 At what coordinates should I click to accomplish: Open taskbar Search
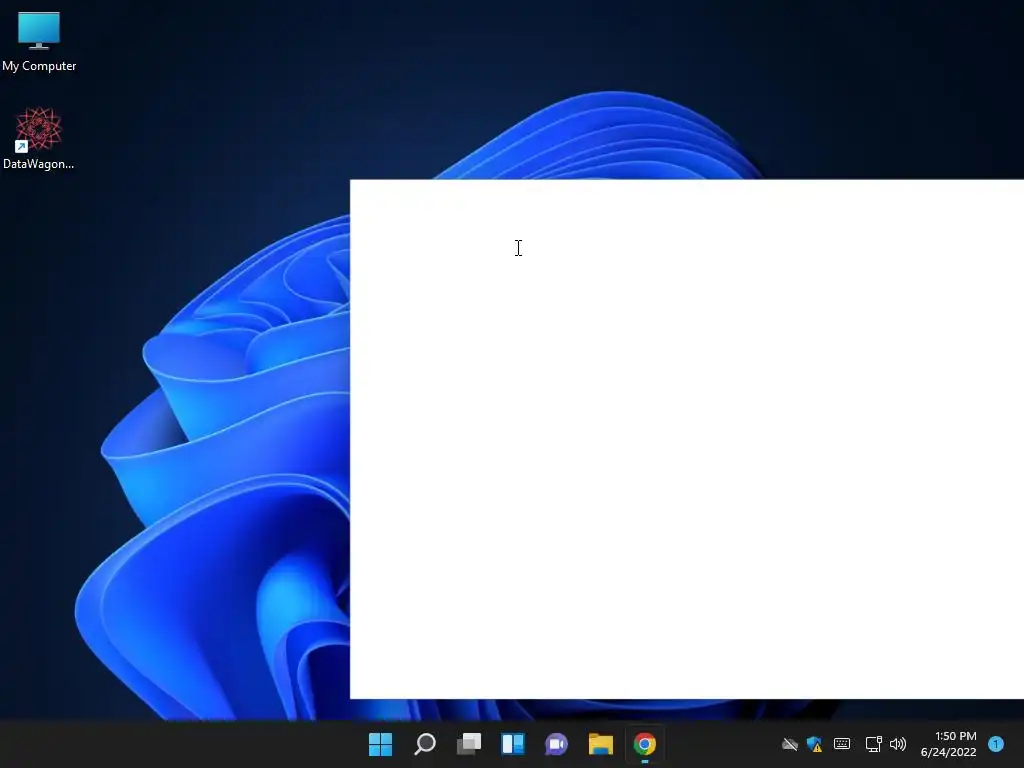click(424, 744)
